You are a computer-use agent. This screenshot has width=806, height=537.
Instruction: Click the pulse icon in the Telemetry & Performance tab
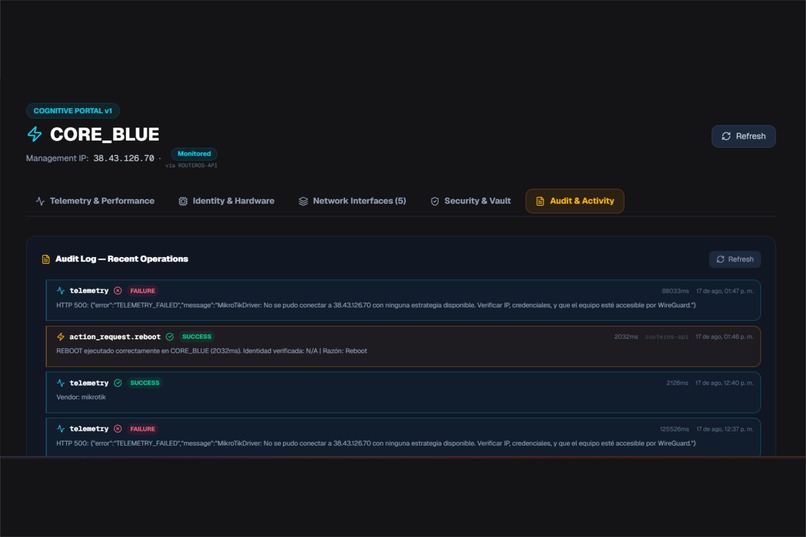tap(40, 201)
